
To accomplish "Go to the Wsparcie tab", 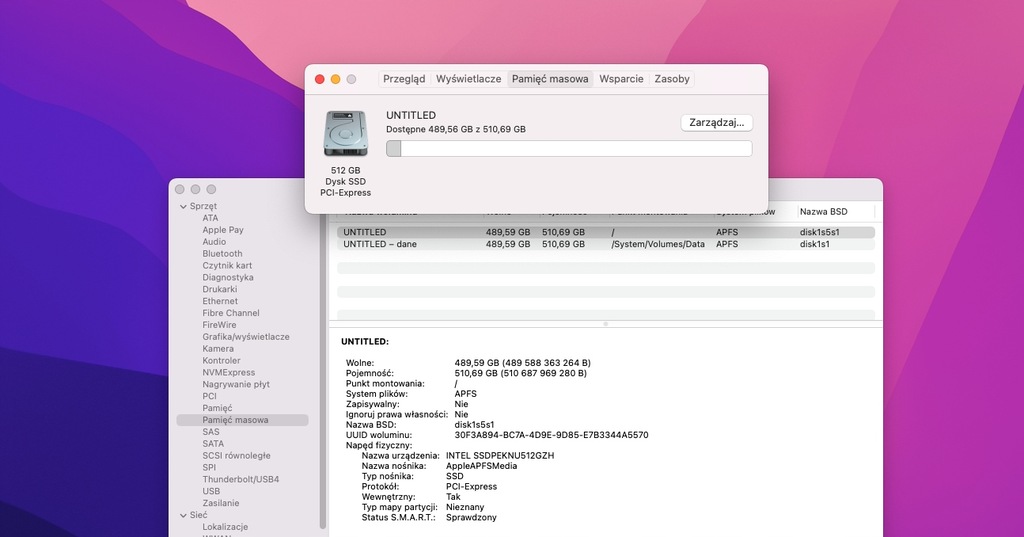I will click(621, 79).
